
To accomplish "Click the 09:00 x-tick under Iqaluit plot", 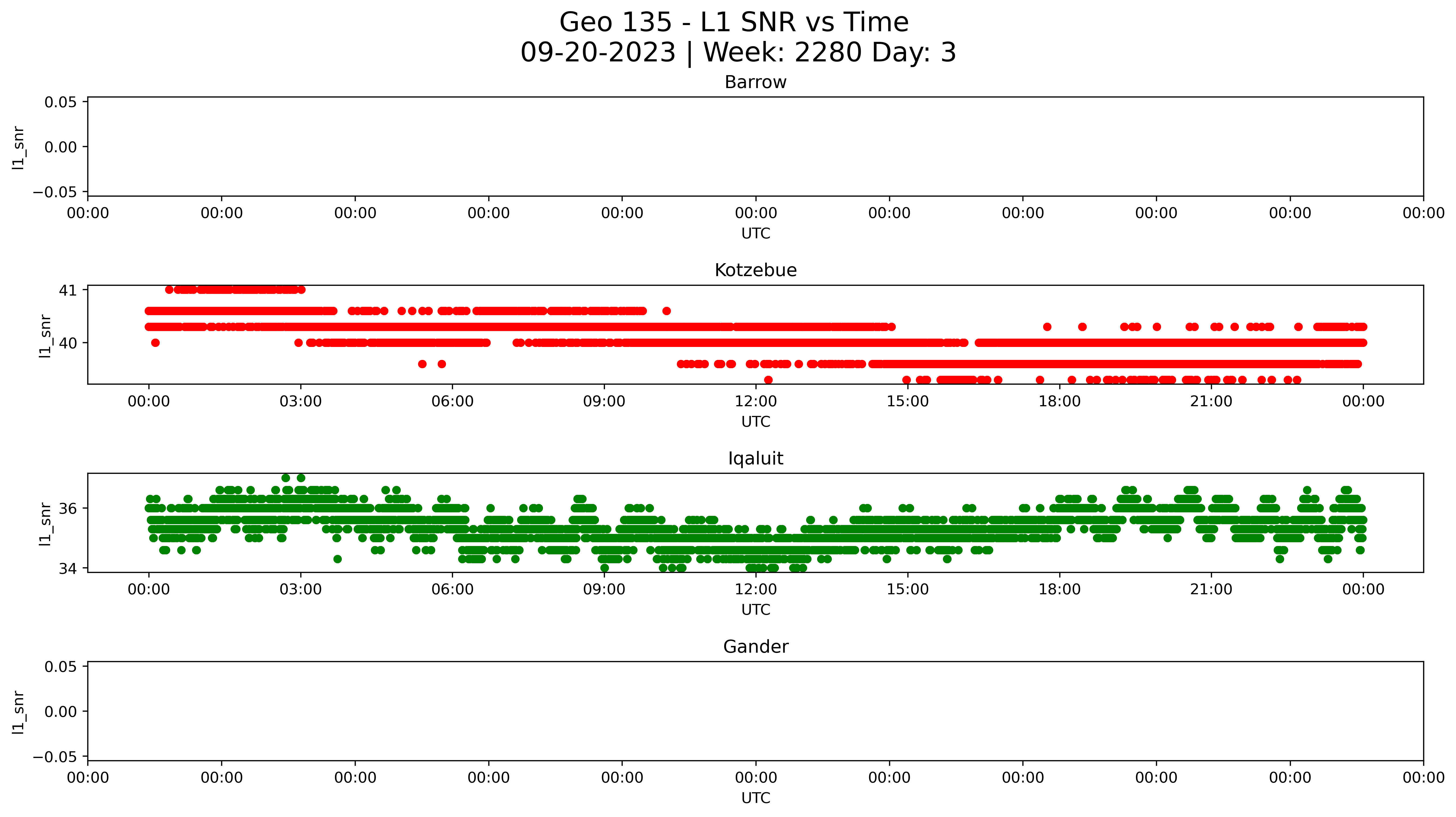I will tap(604, 590).
